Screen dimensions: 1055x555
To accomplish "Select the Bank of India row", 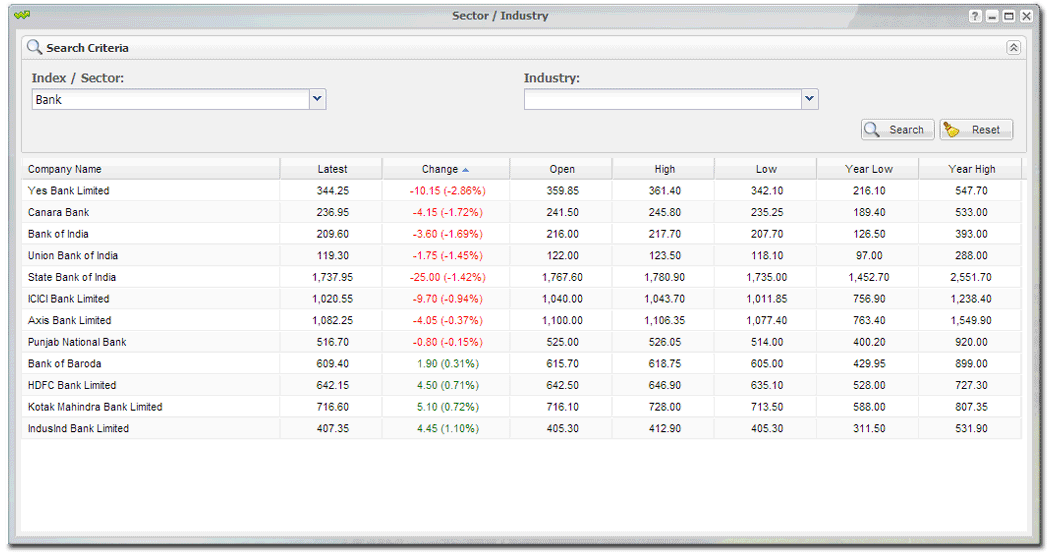I will point(521,234).
